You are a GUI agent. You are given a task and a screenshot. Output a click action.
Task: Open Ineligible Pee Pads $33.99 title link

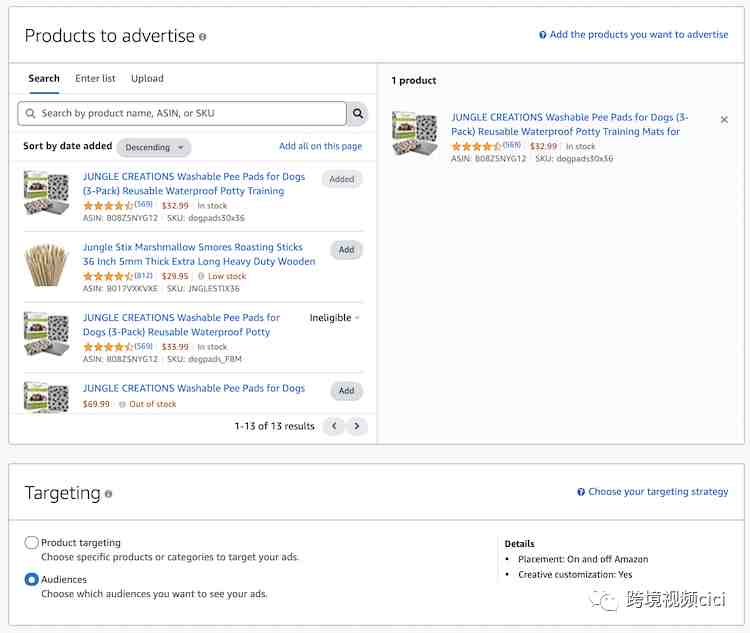(x=181, y=325)
